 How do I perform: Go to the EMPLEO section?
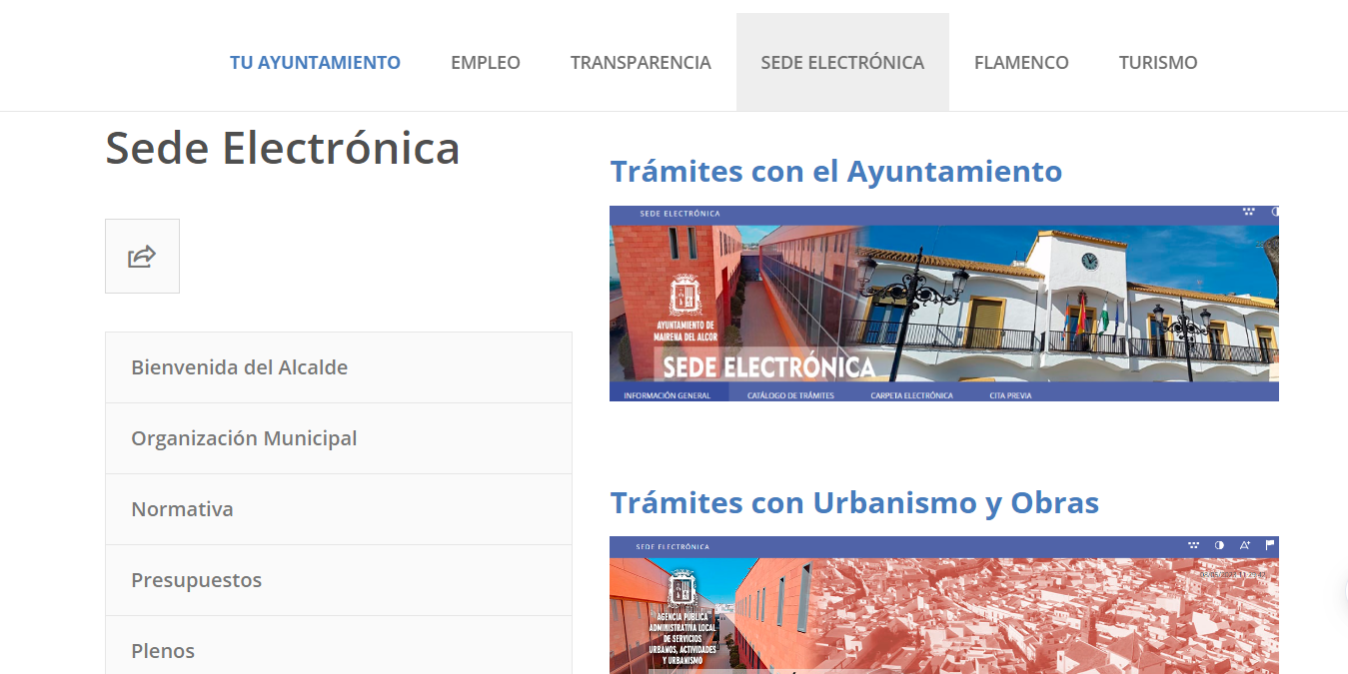(x=485, y=62)
